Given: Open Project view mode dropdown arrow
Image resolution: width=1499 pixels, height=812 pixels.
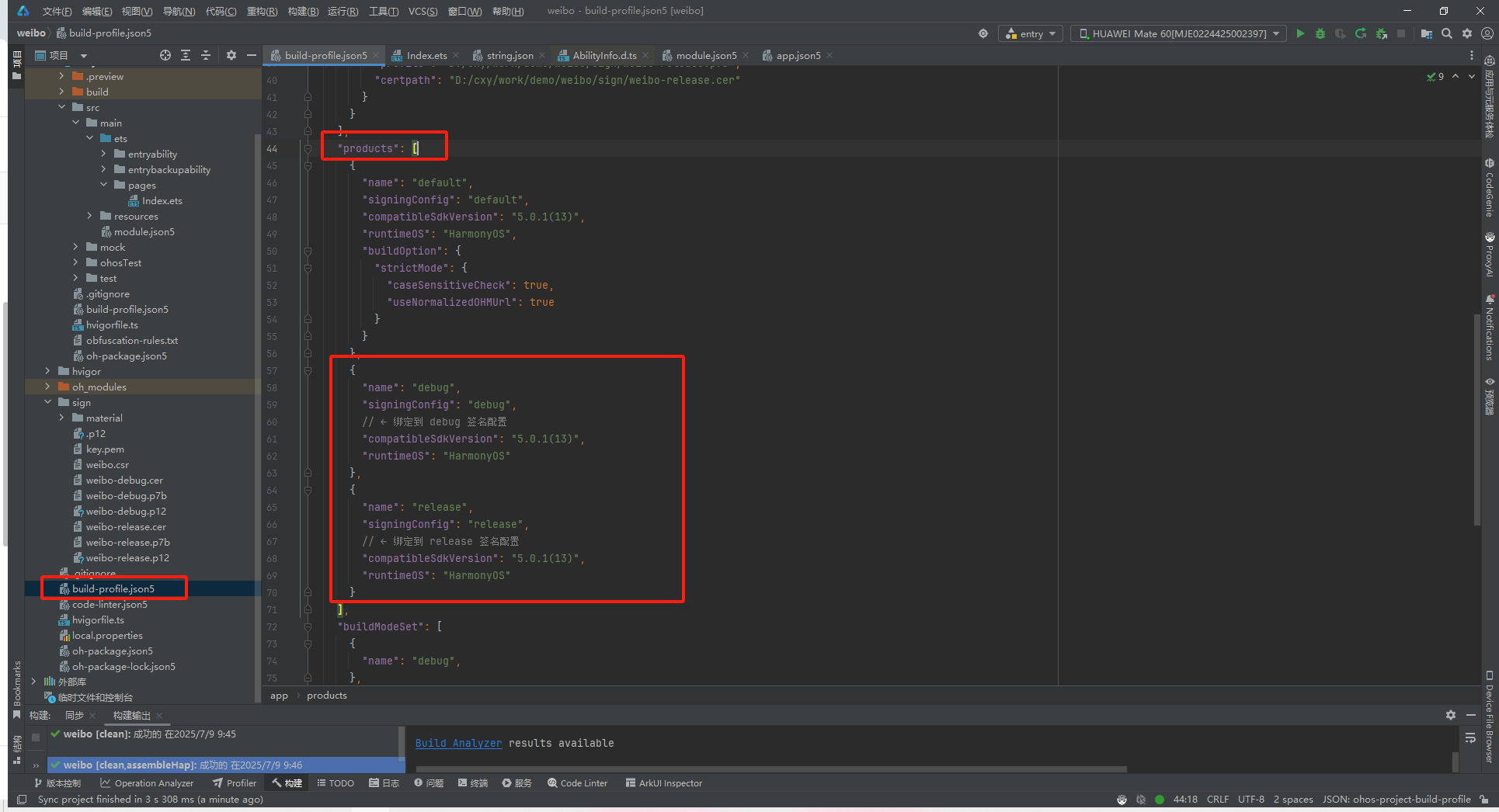Looking at the screenshot, I should [x=83, y=56].
